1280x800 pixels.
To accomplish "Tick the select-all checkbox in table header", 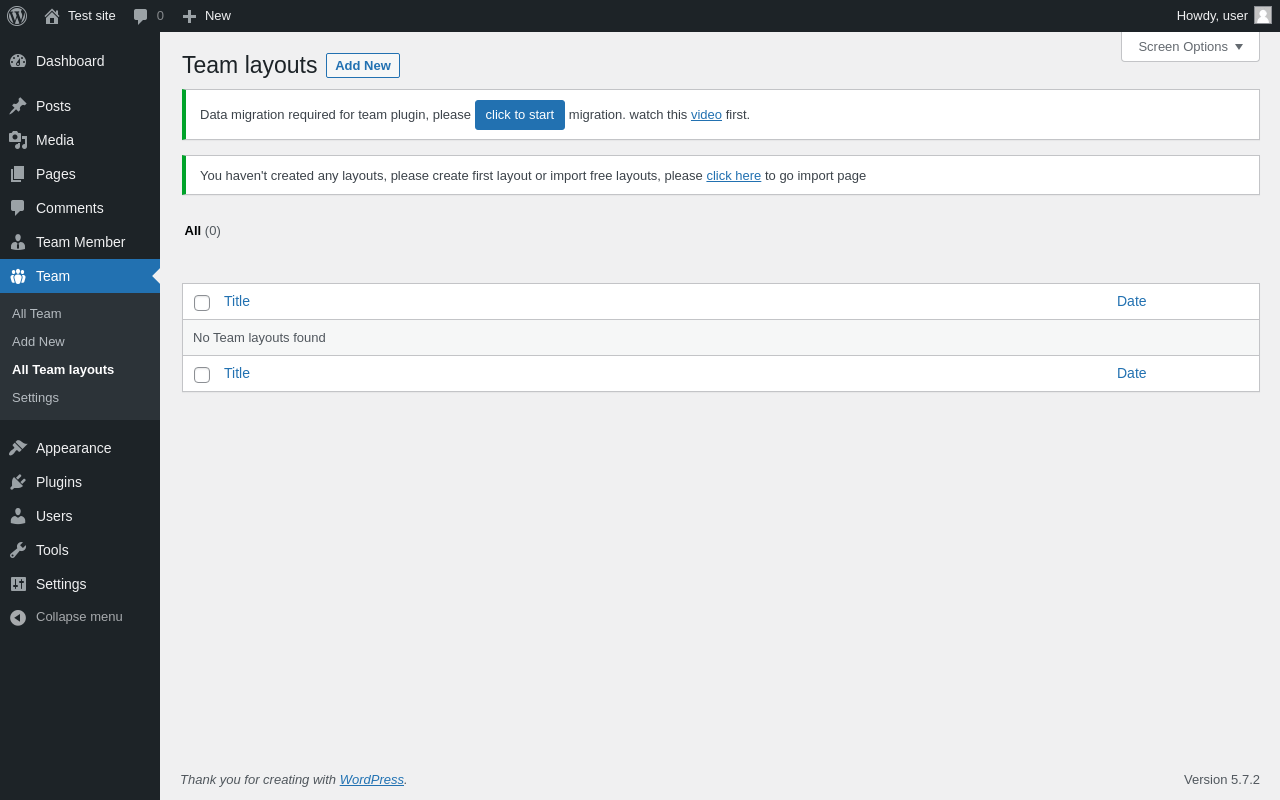I will (x=202, y=303).
